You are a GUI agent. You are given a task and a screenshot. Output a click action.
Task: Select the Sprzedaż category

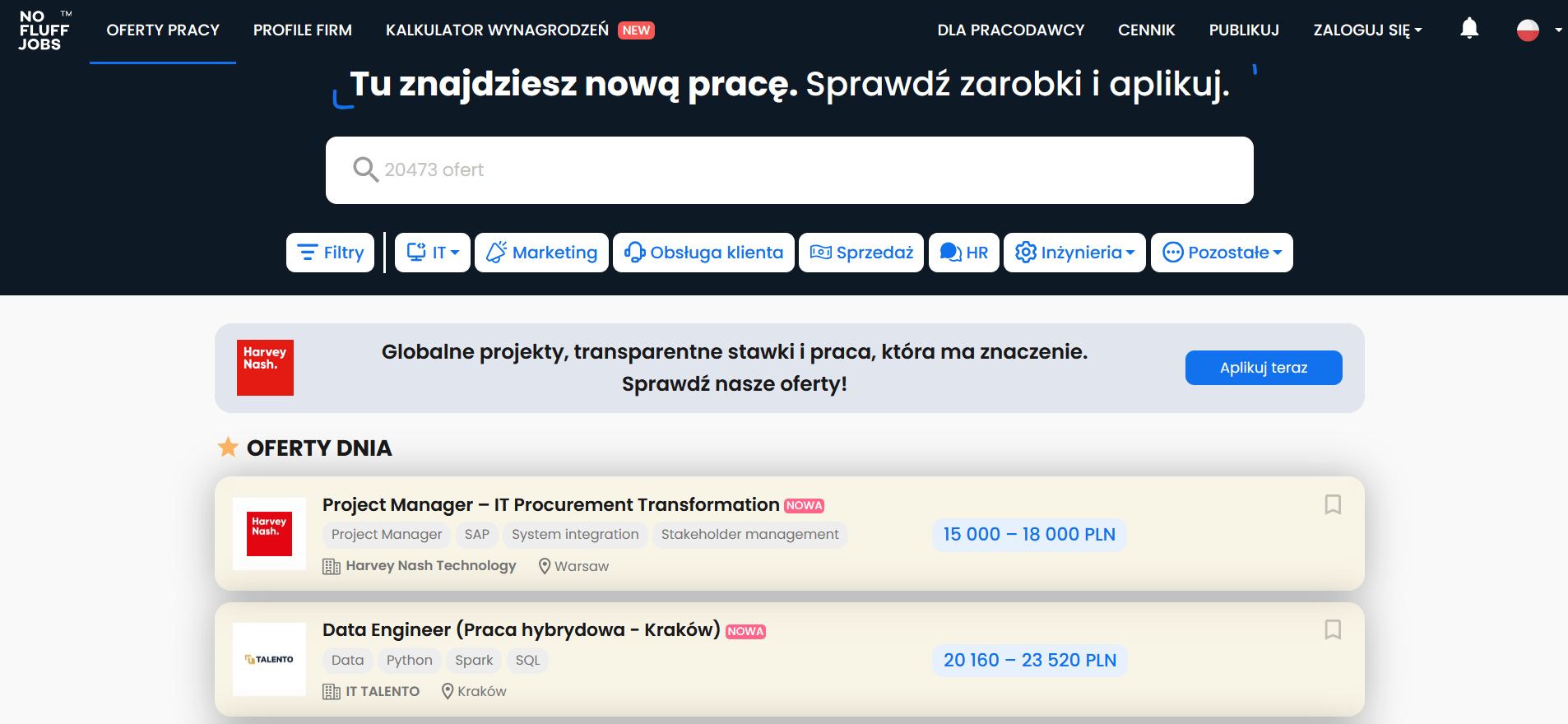(861, 253)
